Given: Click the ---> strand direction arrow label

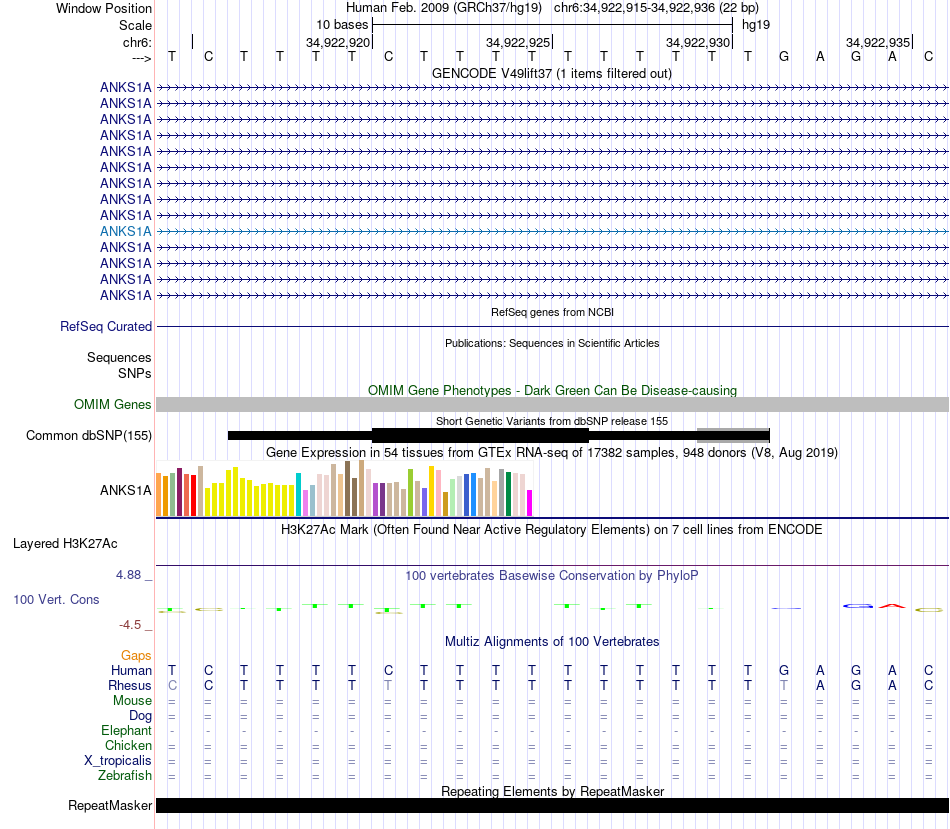Looking at the screenshot, I should click(141, 58).
